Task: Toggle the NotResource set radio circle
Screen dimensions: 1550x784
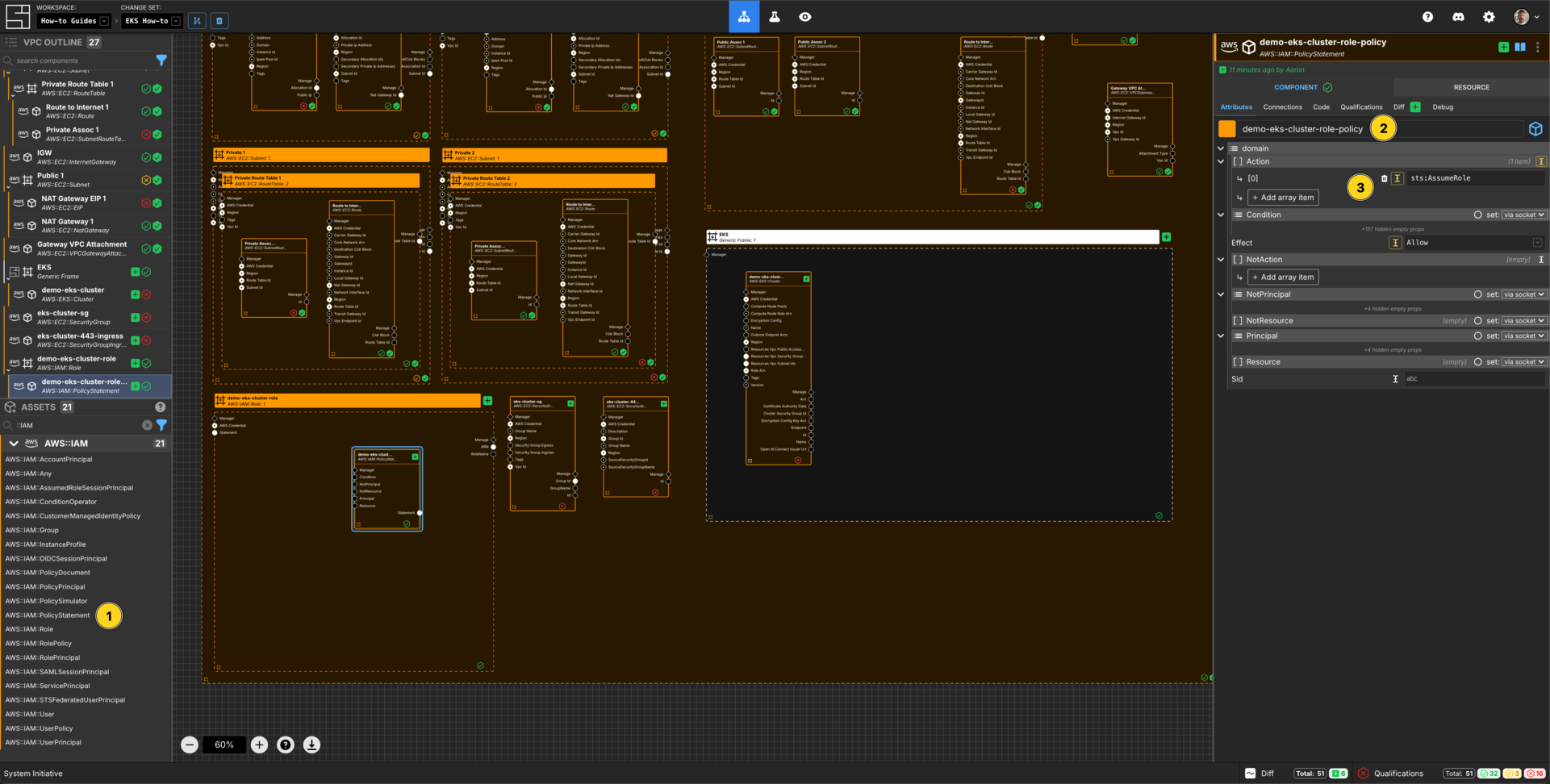Action: (1477, 321)
